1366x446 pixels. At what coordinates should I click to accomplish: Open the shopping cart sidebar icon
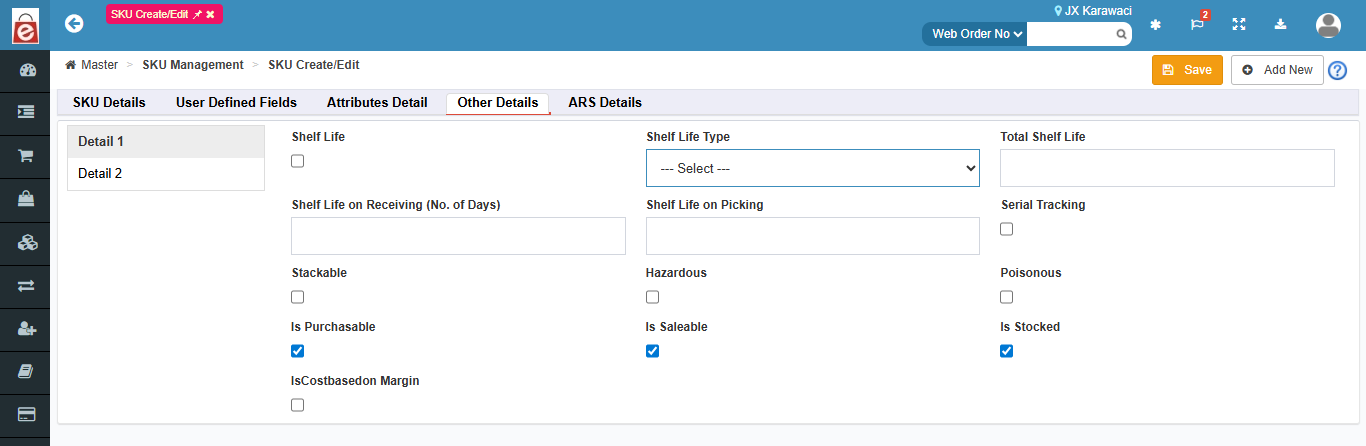pos(26,156)
